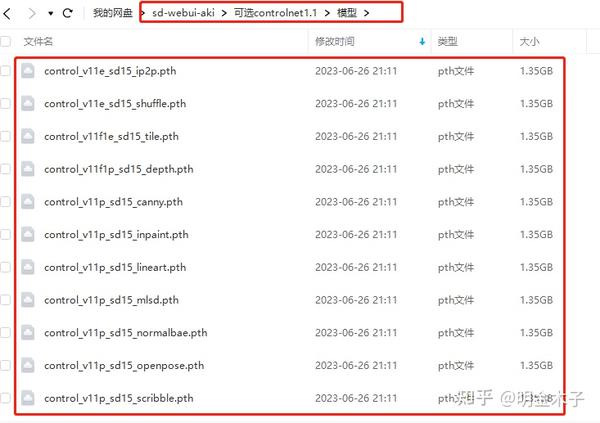Check the box for control_v11p_sd15_inpaint.pth
Image resolution: width=600 pixels, height=423 pixels.
coord(5,234)
